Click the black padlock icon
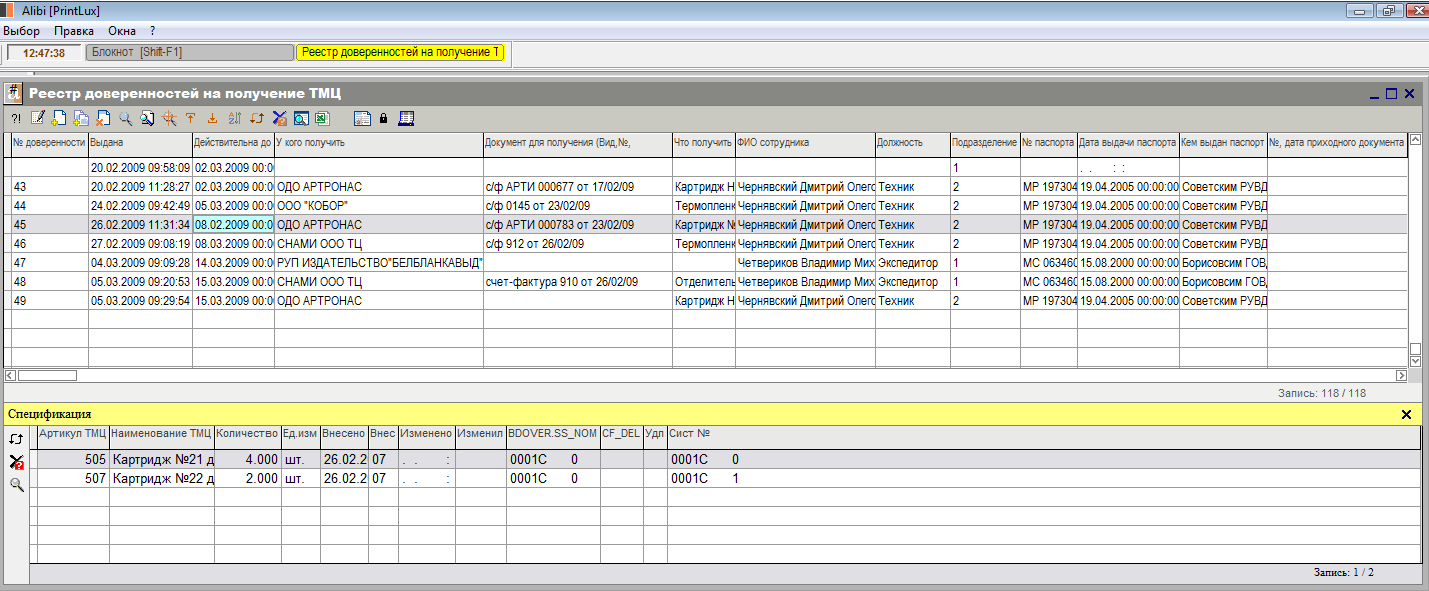The width and height of the screenshot is (1429, 591). (x=383, y=119)
